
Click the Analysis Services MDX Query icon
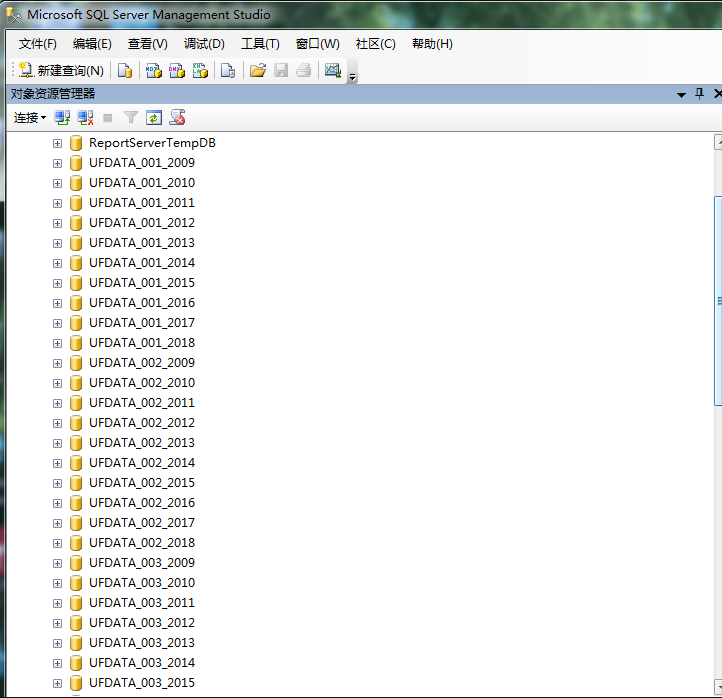(154, 70)
